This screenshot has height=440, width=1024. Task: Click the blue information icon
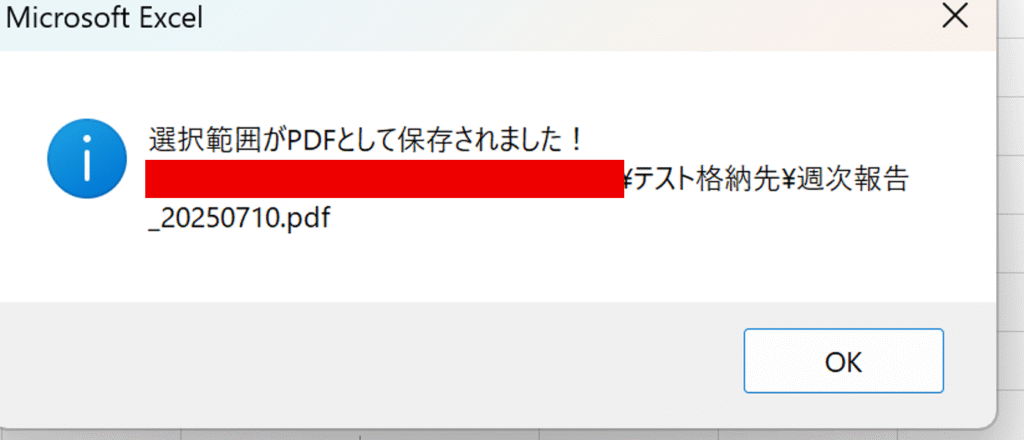point(87,159)
